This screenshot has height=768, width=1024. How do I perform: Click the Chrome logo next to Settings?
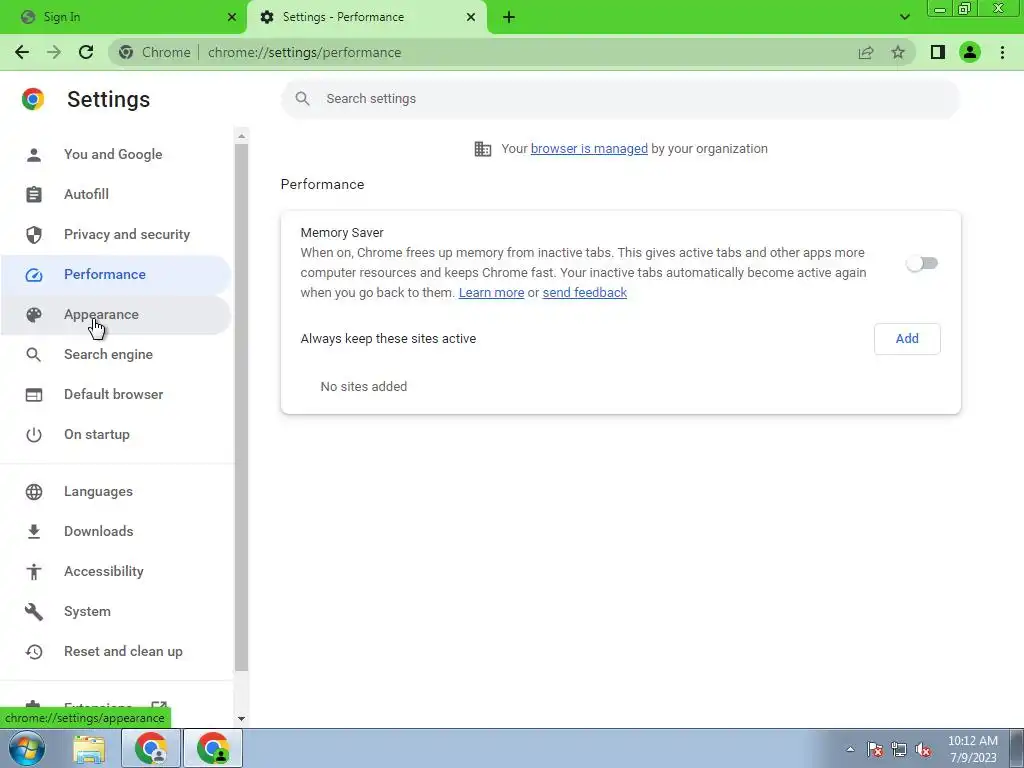[x=33, y=99]
